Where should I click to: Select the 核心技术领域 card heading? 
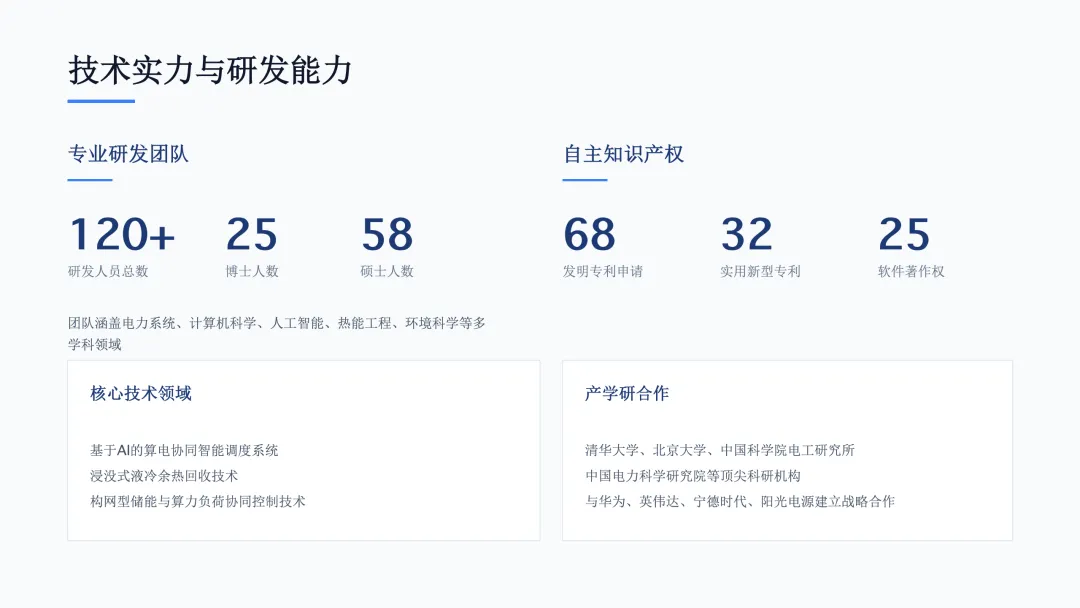pyautogui.click(x=141, y=393)
